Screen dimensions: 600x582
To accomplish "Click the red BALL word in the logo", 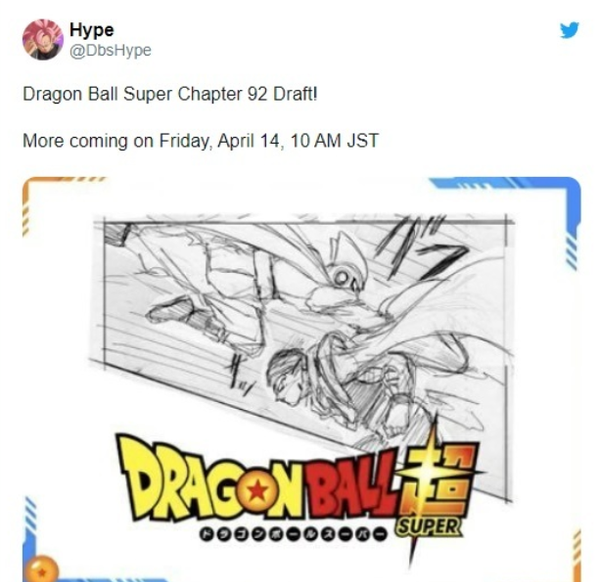I will click(354, 486).
